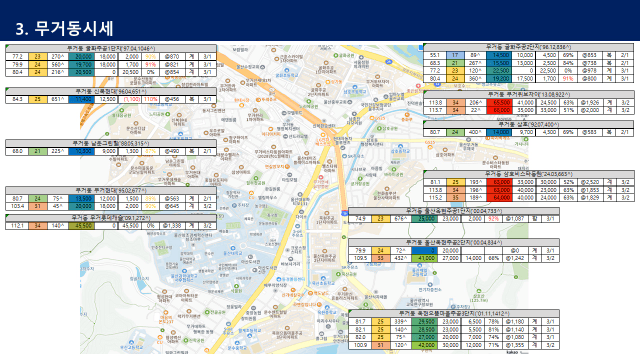640x360 pixels.
Task: Select the '225^' cell
Action: [58, 151]
